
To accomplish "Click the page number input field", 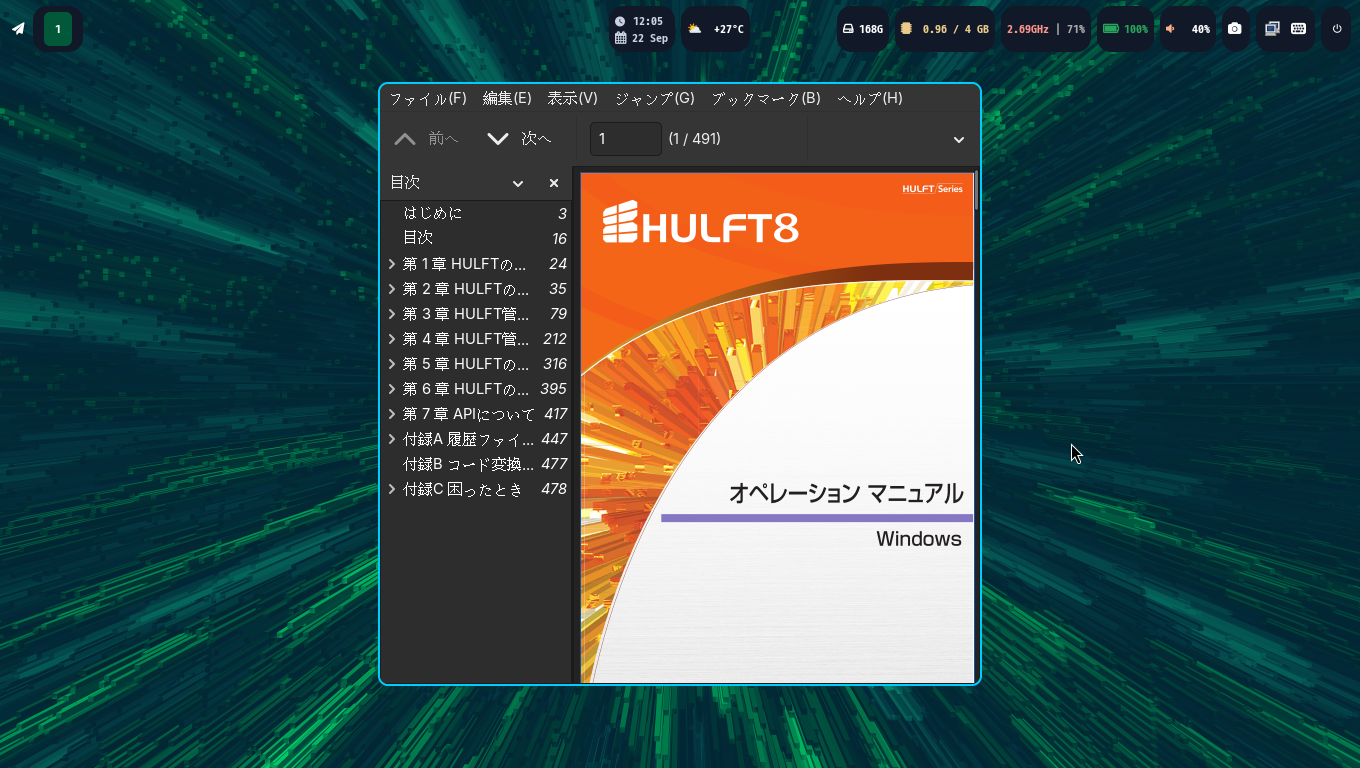I will click(x=626, y=139).
